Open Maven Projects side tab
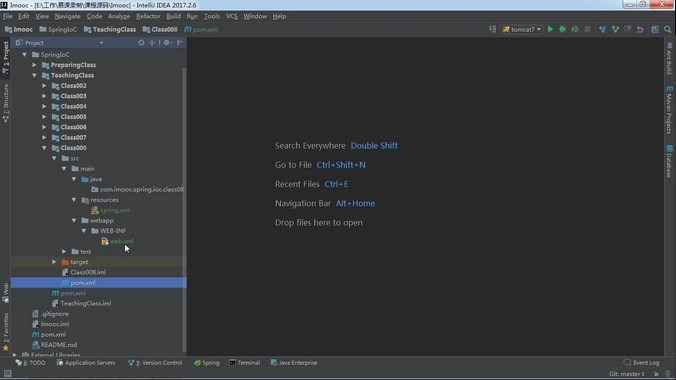Screen dimensions: 676x380 669,110
